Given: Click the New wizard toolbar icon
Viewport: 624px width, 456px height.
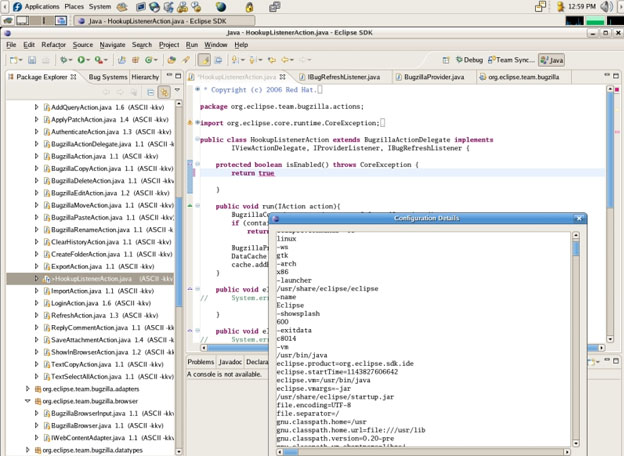Looking at the screenshot, I should click(x=14, y=60).
